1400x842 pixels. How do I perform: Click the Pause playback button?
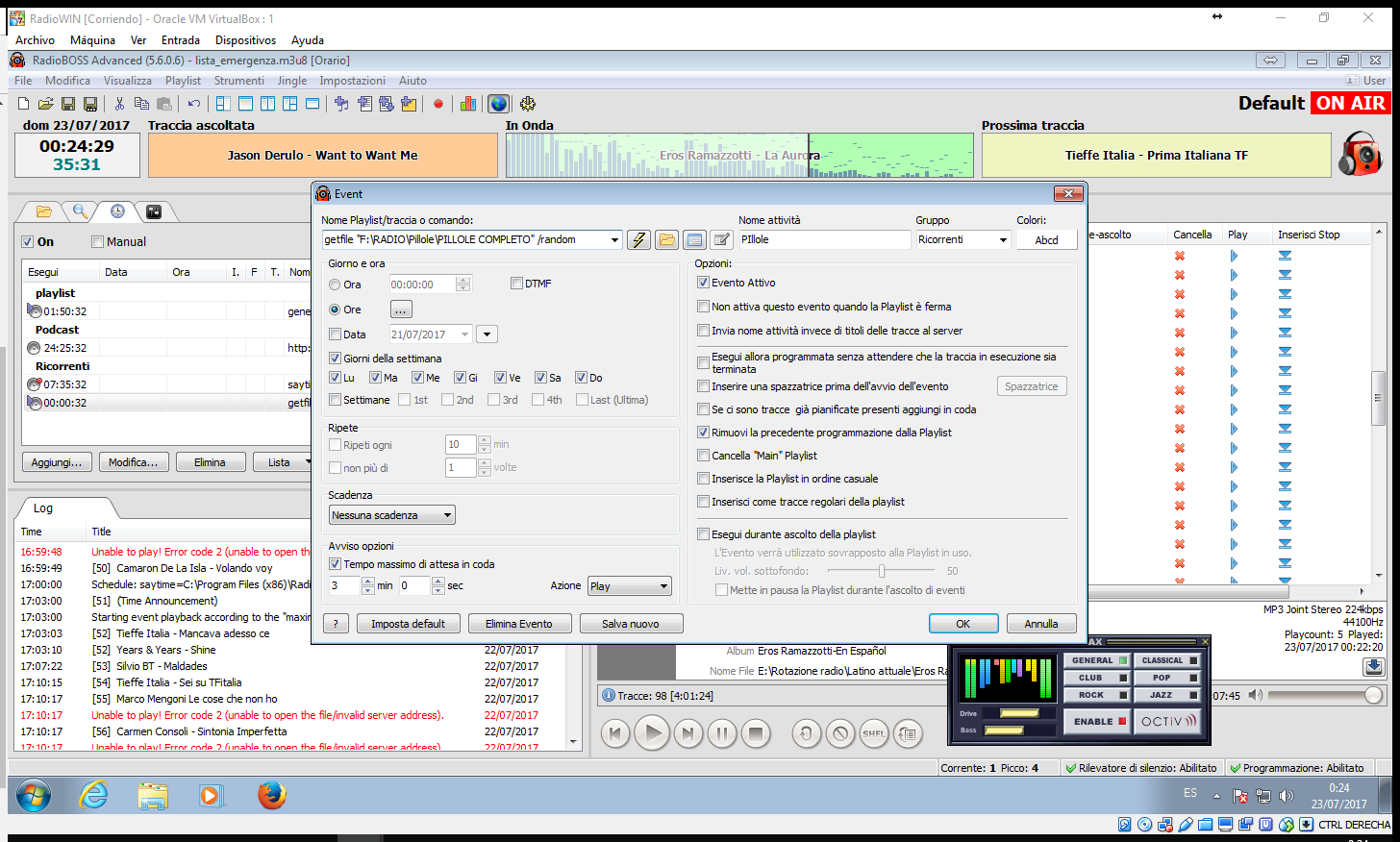pyautogui.click(x=721, y=733)
